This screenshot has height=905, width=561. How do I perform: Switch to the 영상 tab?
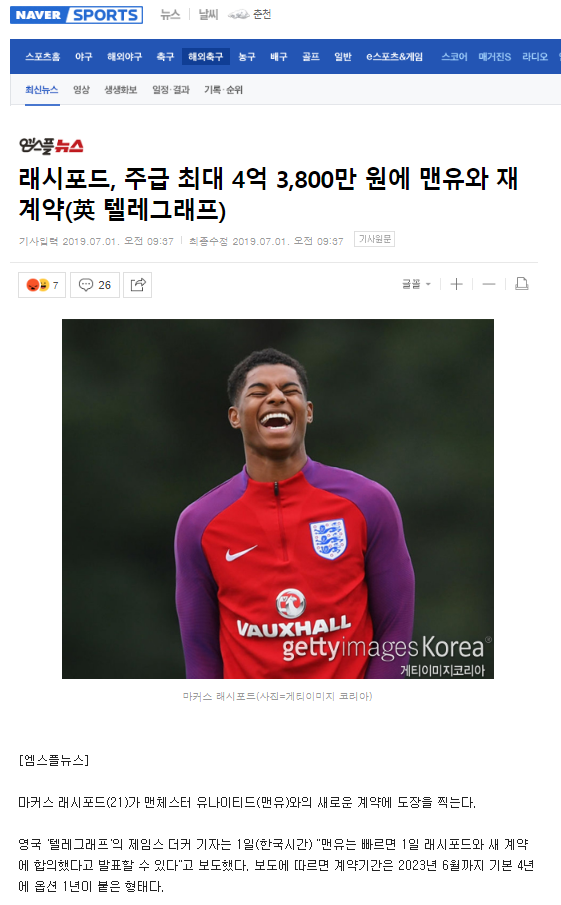[x=81, y=89]
